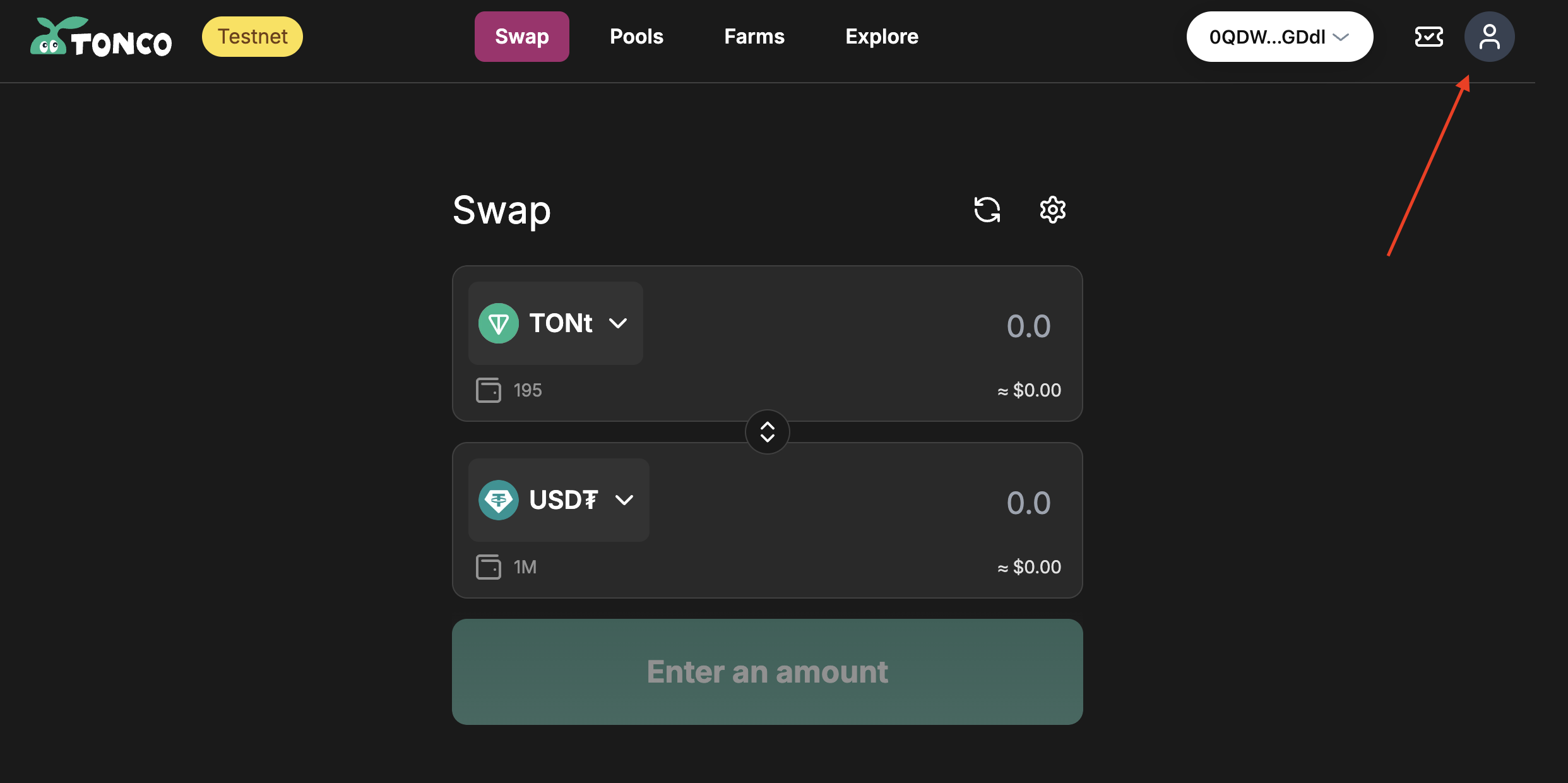
Task: Click 195 balance to use max
Action: click(528, 390)
